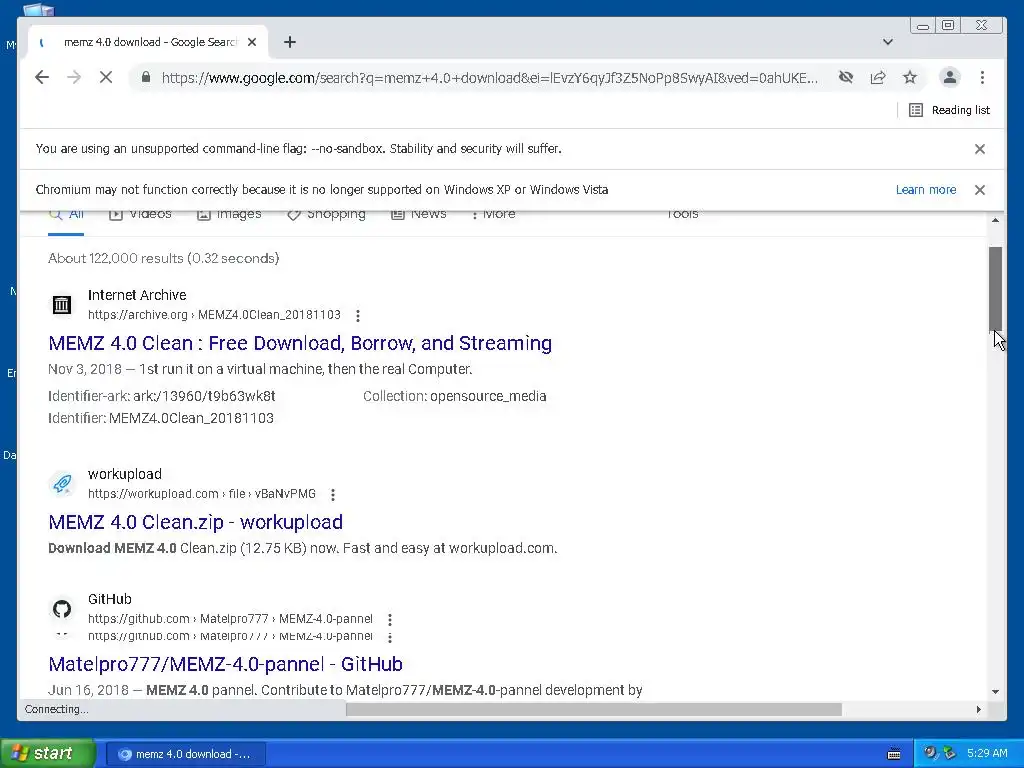Open the Windows start menu
Image resolution: width=1024 pixels, height=768 pixels.
48,753
